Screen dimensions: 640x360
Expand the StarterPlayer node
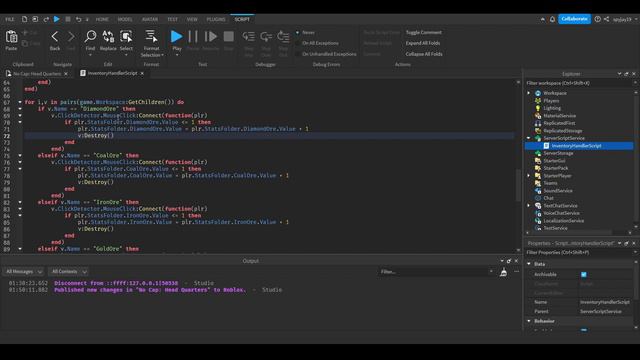point(529,176)
